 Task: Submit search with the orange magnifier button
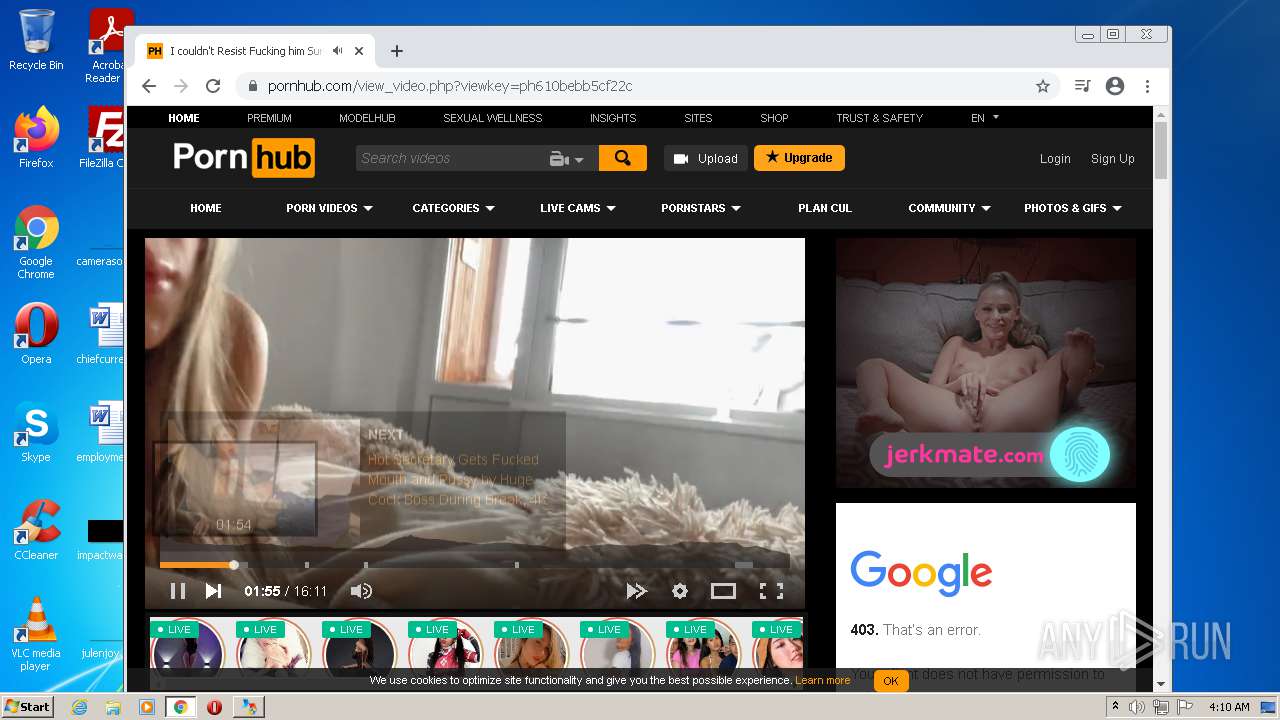tap(623, 158)
